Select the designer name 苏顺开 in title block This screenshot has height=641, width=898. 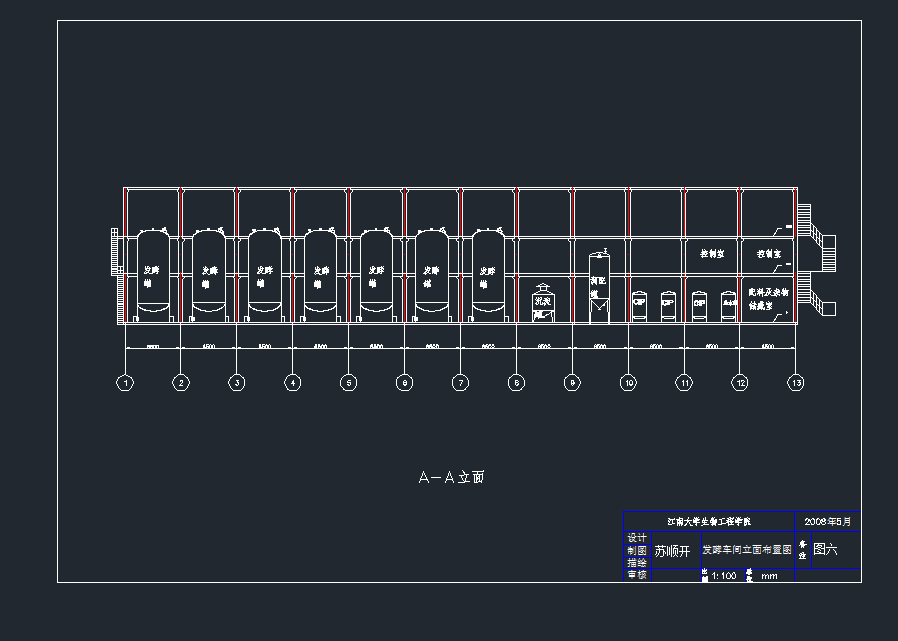click(x=672, y=550)
